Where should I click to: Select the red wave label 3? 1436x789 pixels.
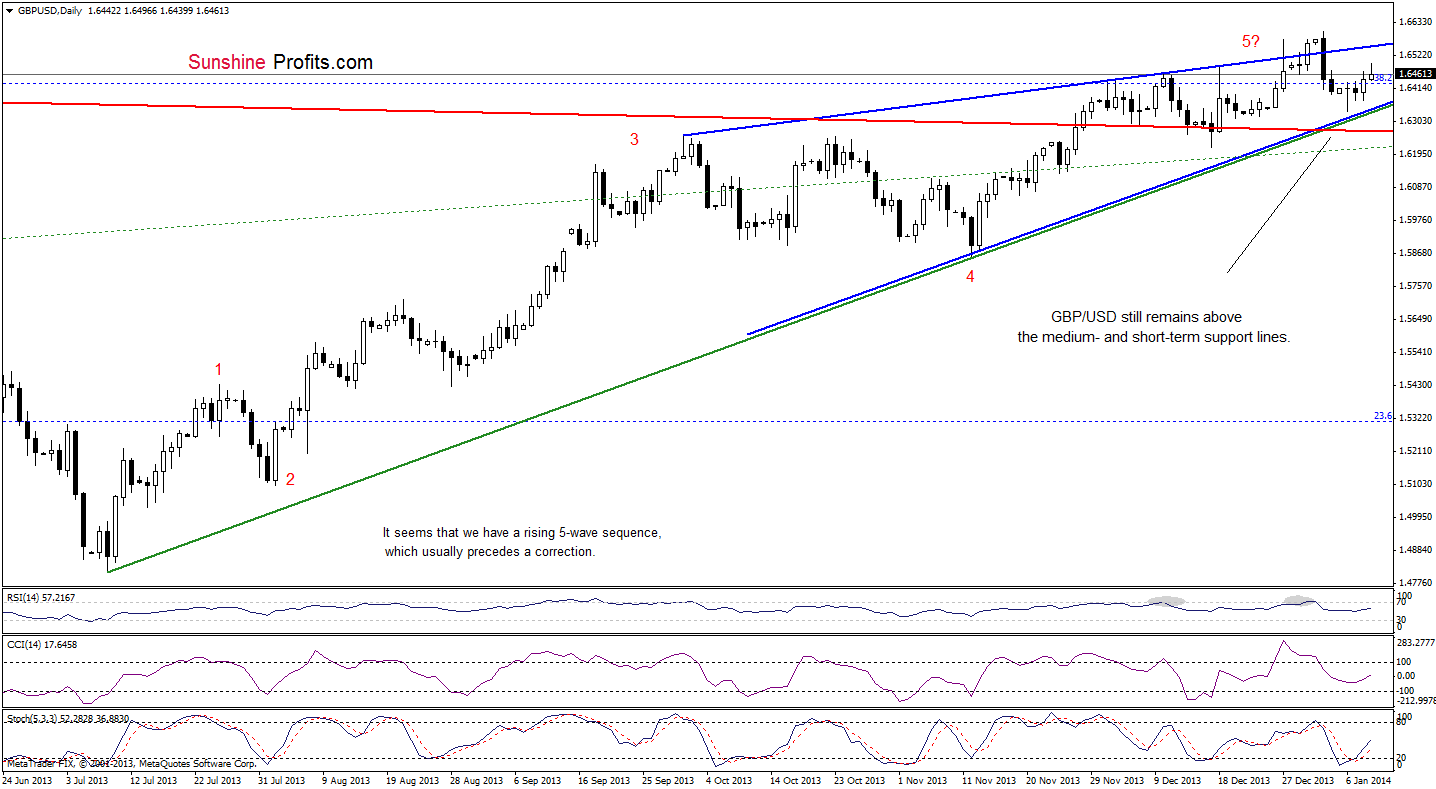point(635,140)
